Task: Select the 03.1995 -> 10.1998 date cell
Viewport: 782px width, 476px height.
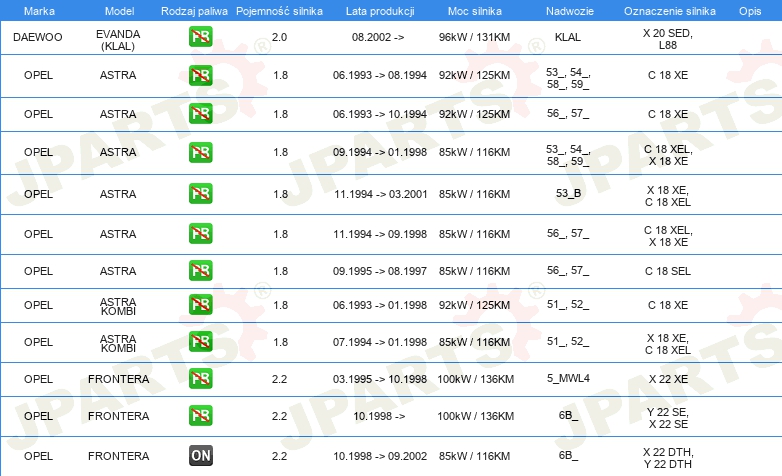Action: 380,379
